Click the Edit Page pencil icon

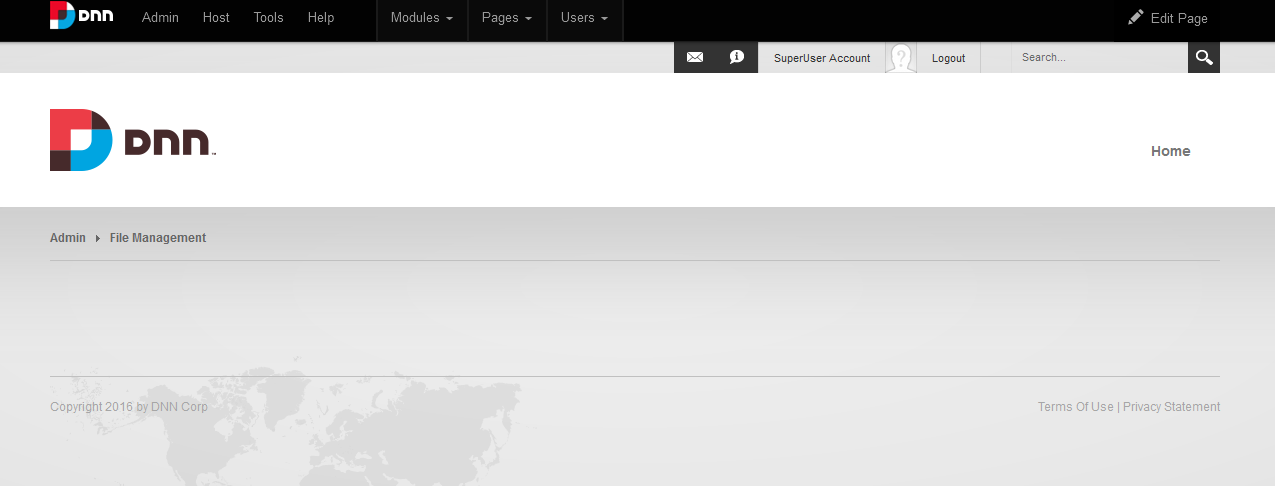pos(1135,17)
